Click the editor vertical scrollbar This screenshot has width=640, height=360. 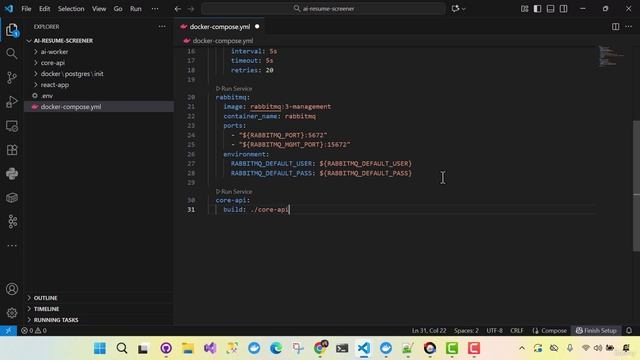[x=636, y=186]
